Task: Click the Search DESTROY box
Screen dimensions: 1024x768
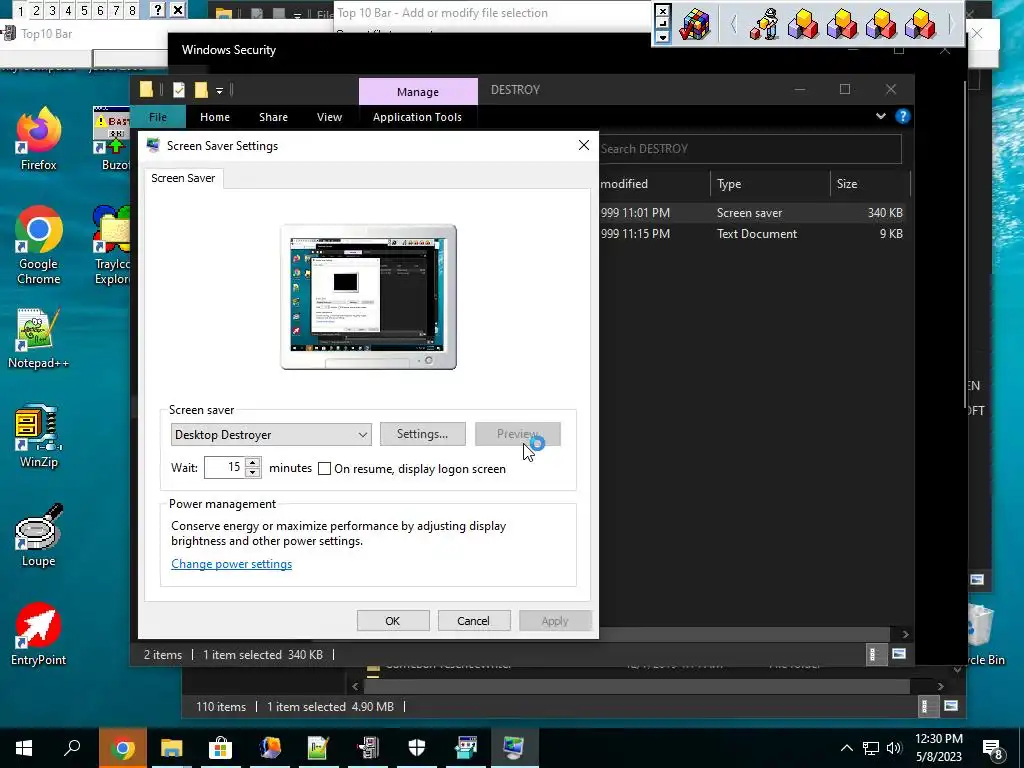Action: (750, 149)
